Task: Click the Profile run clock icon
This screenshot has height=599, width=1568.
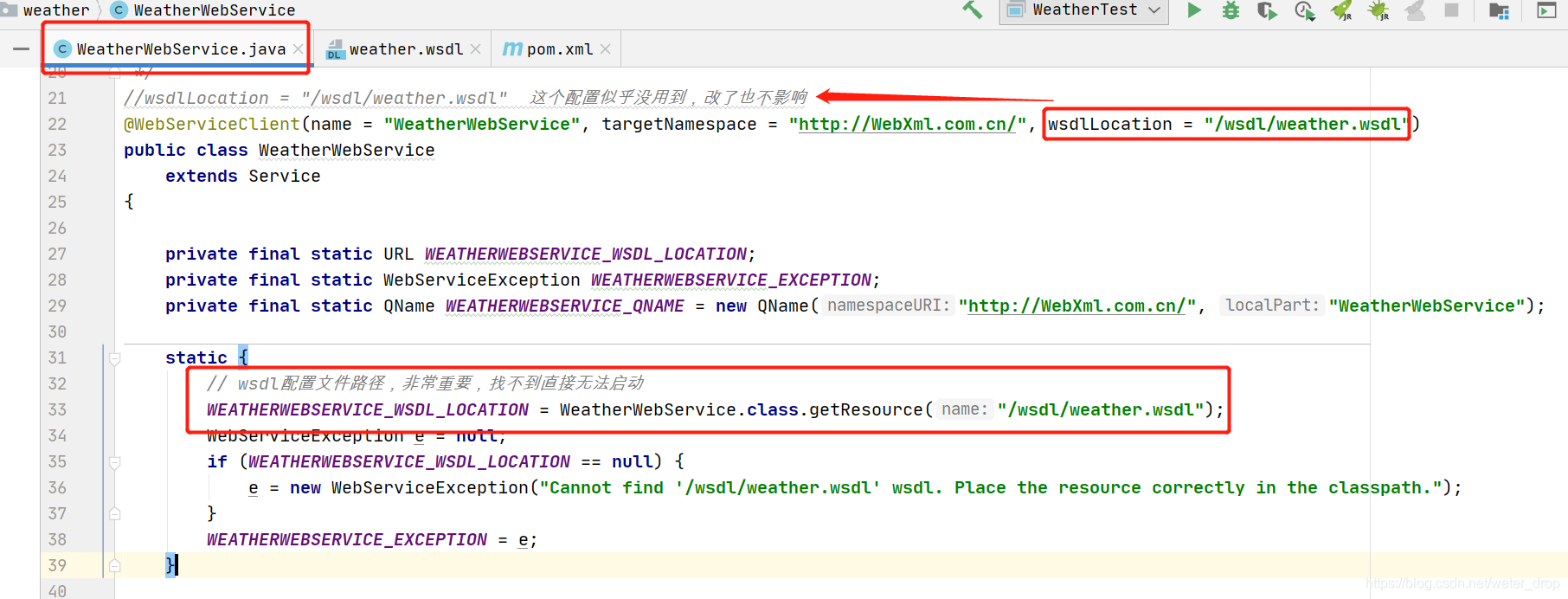Action: 1304,10
